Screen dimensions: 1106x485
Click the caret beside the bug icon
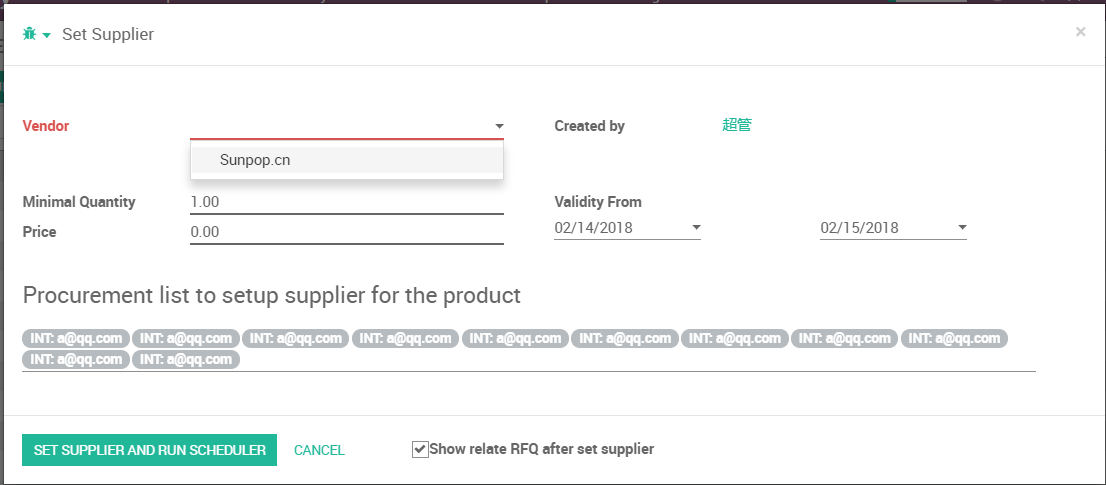tap(46, 36)
